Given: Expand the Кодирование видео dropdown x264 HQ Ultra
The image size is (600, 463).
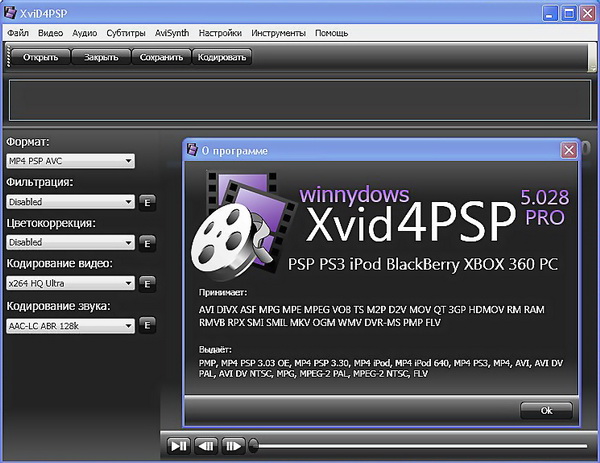Looking at the screenshot, I should [x=70, y=283].
